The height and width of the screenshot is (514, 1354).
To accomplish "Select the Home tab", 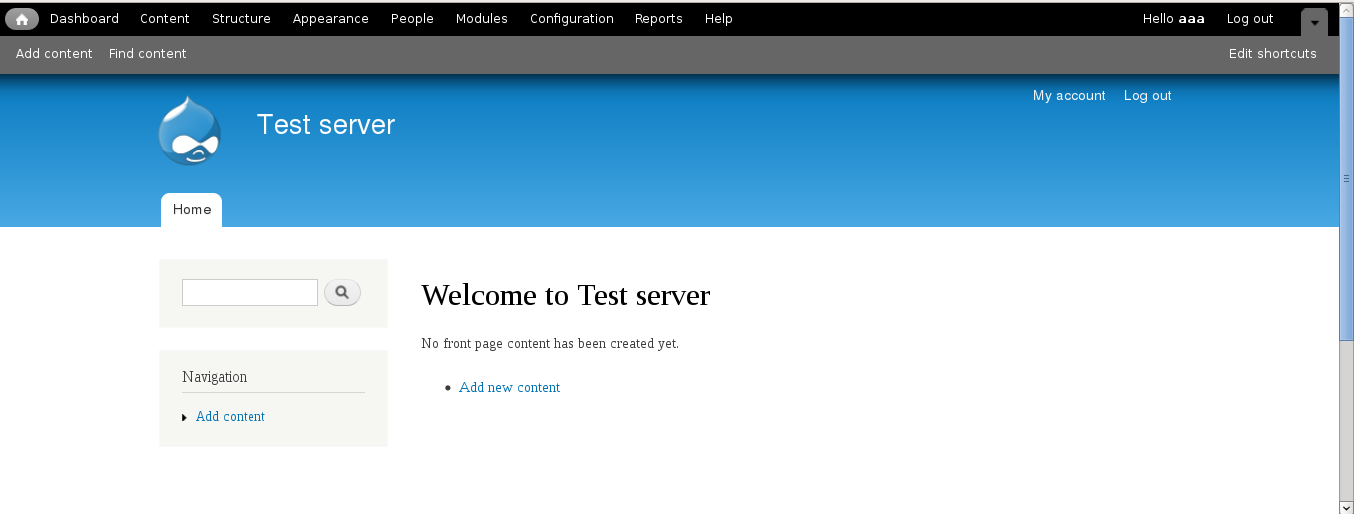I will point(192,210).
